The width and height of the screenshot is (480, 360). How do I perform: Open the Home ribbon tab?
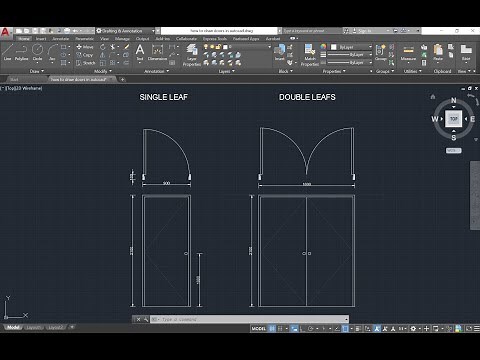point(24,39)
